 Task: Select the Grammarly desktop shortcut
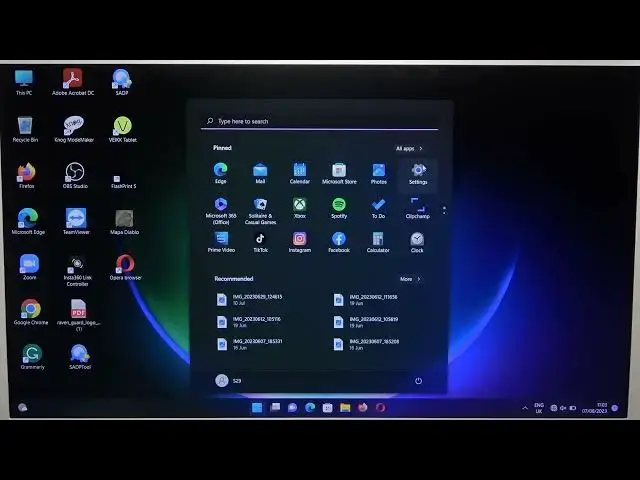pos(32,357)
